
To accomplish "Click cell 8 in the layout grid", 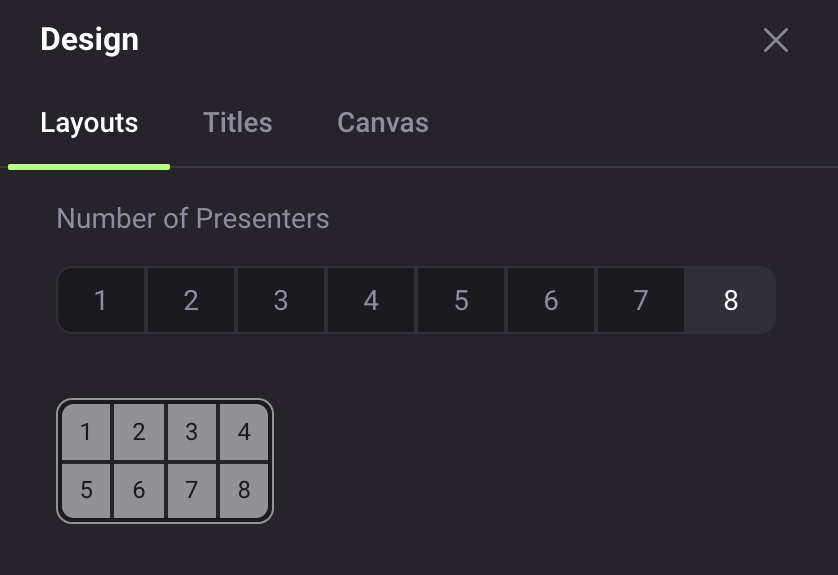I will pyautogui.click(x=244, y=490).
